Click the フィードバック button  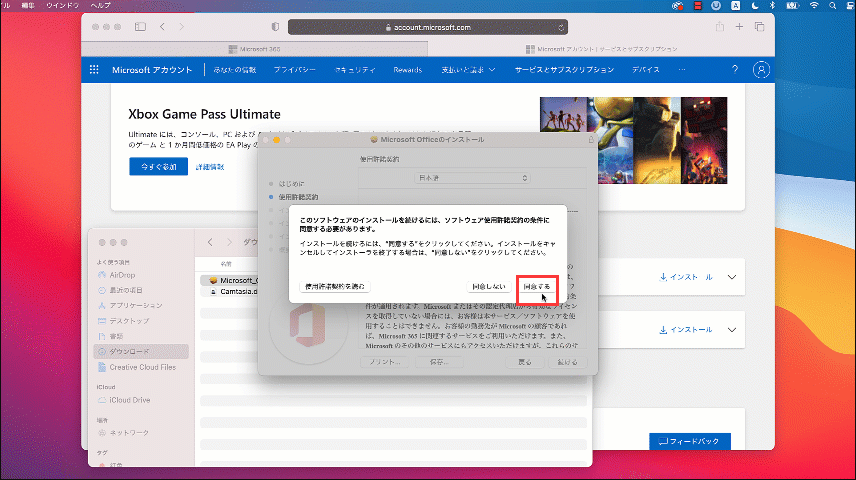tap(690, 441)
